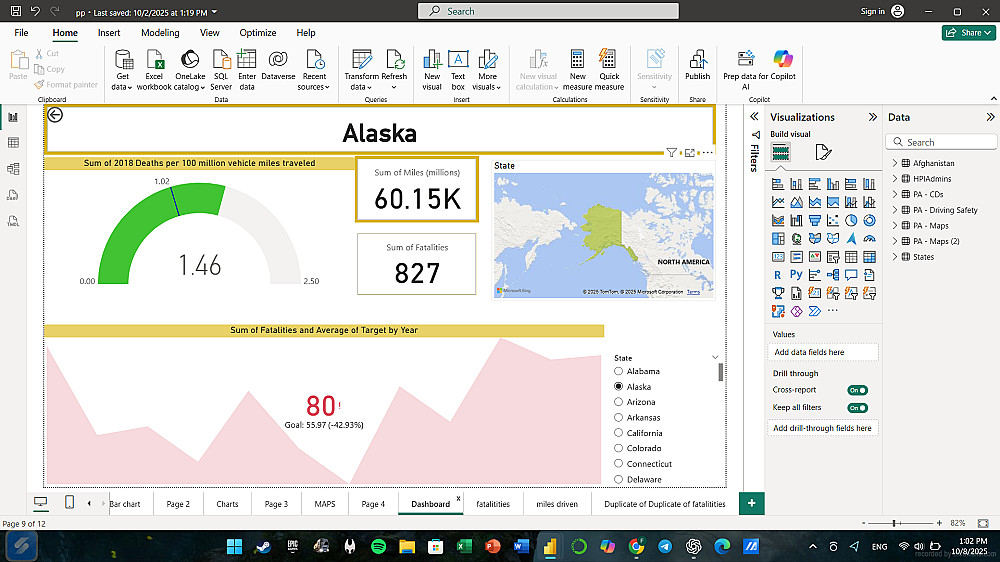
Task: Open the Copilot button
Action: click(783, 65)
